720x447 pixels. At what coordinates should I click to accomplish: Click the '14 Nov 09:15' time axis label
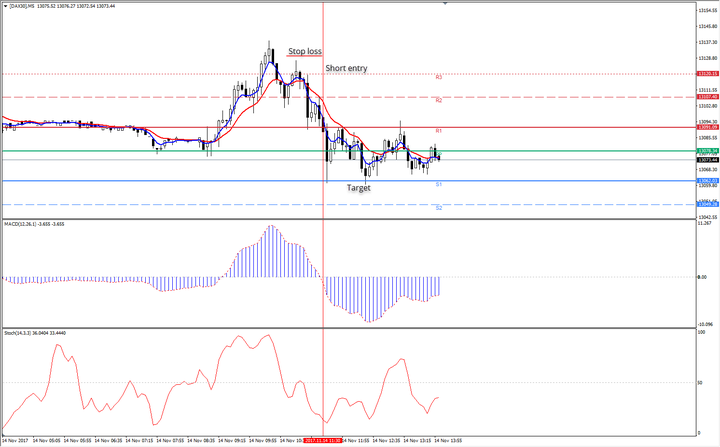232,441
